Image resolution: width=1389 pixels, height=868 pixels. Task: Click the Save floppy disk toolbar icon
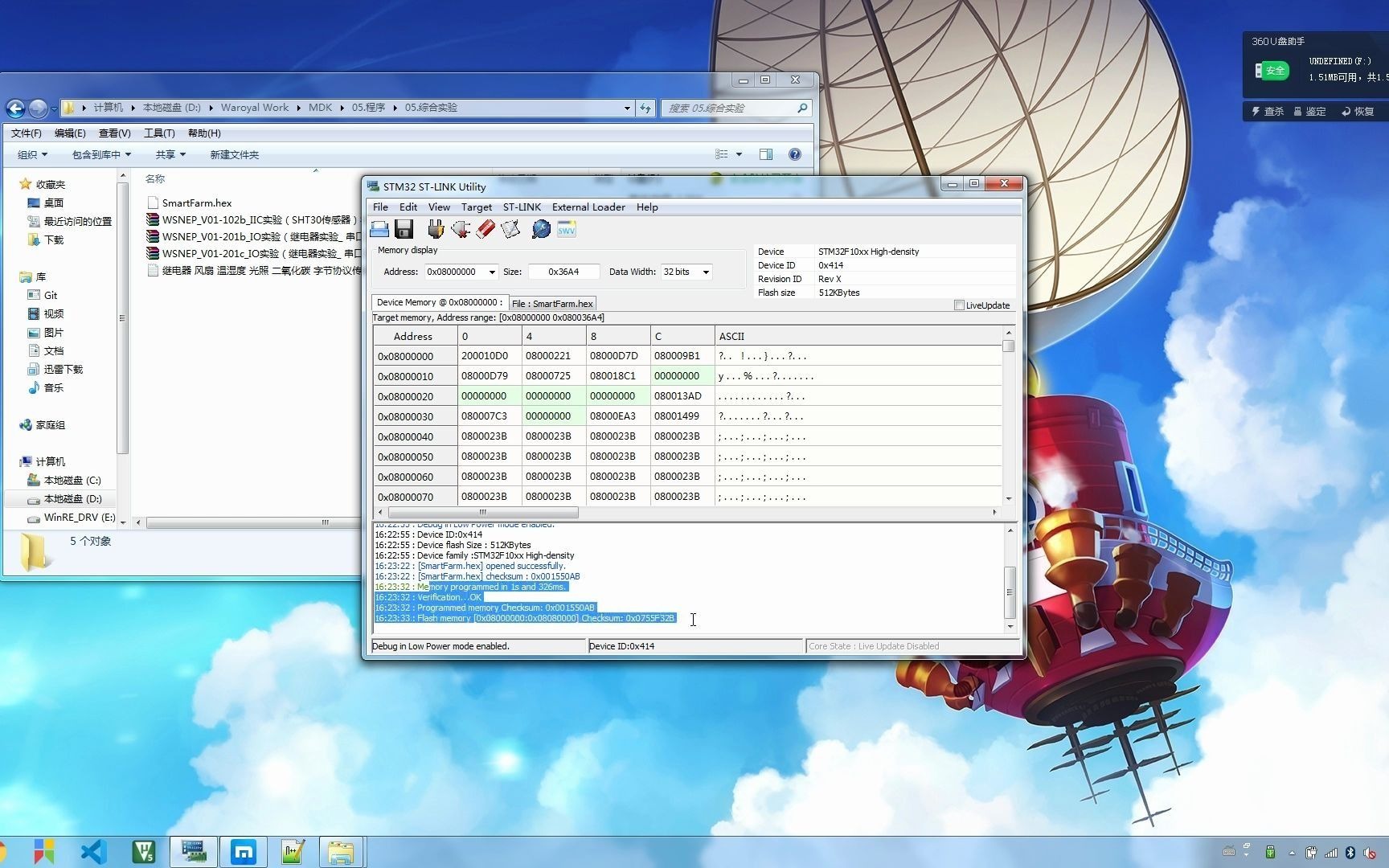coord(404,230)
